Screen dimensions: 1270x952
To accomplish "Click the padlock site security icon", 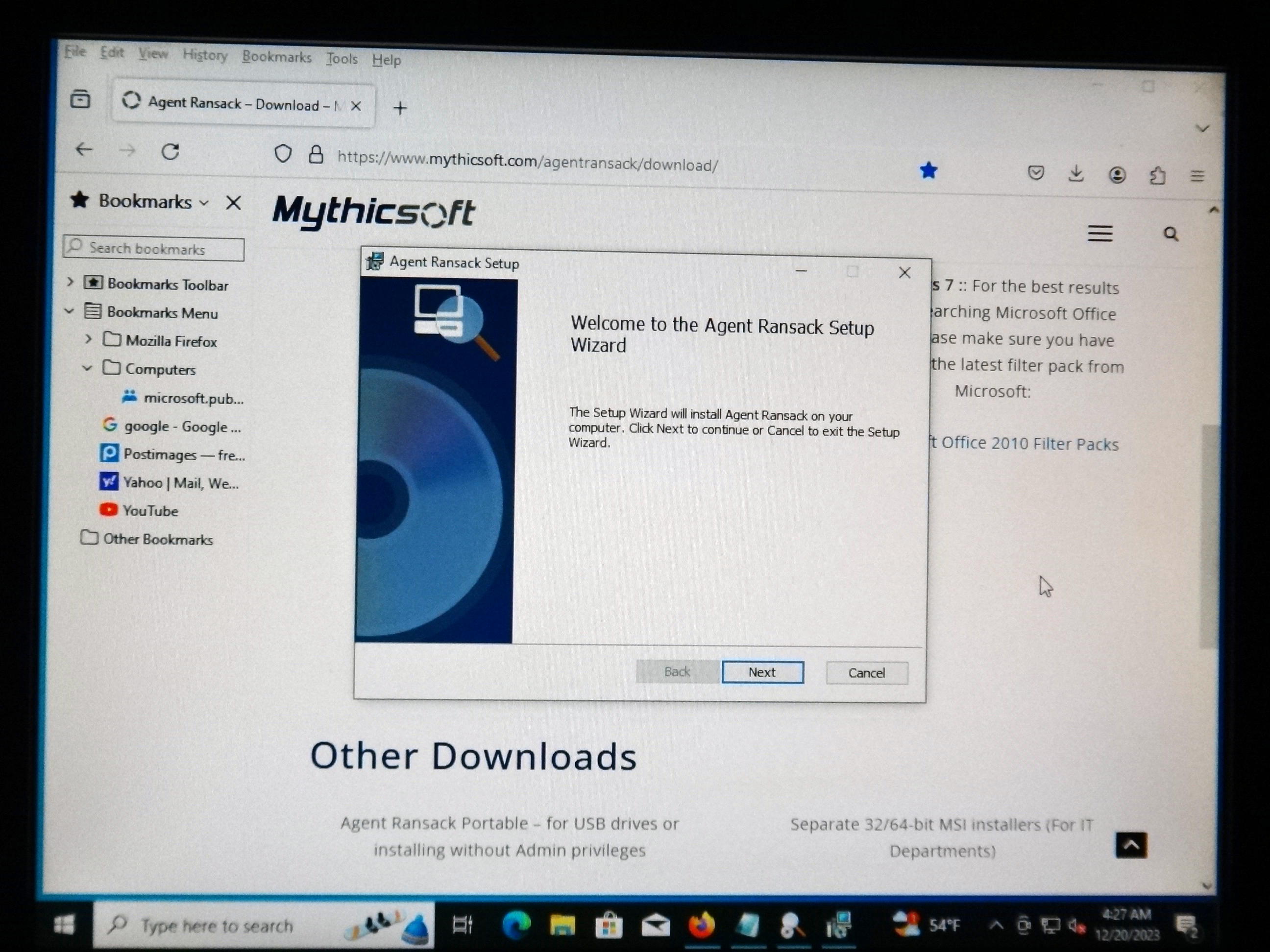I will coord(316,154).
